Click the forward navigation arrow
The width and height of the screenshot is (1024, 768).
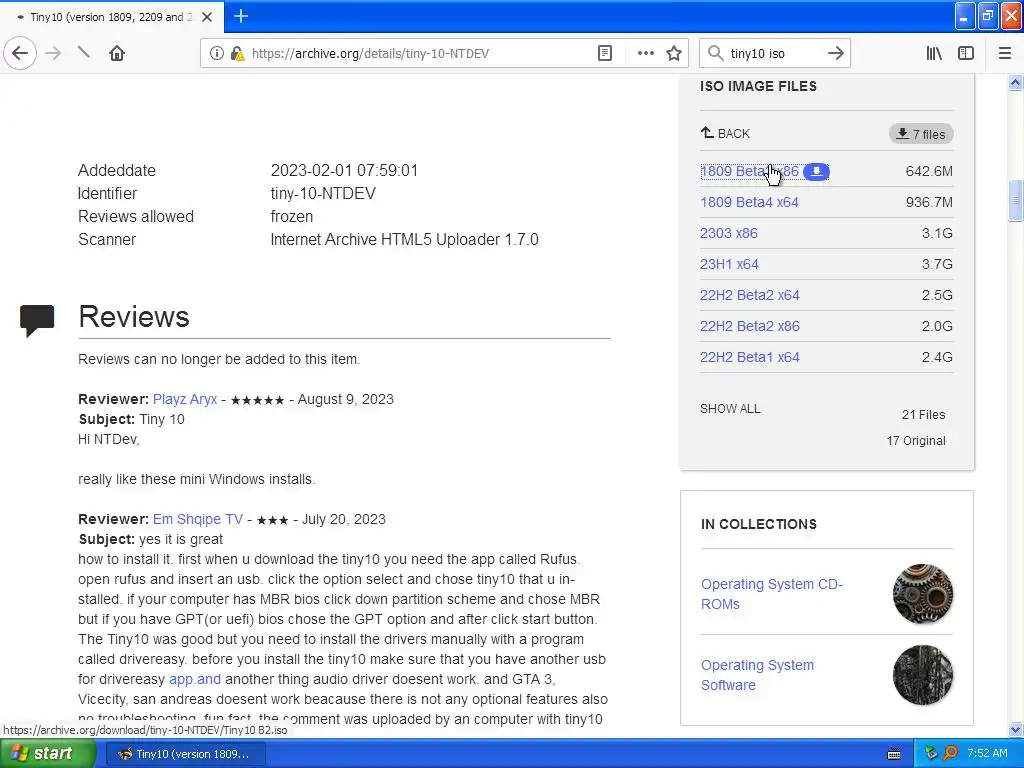[x=53, y=53]
